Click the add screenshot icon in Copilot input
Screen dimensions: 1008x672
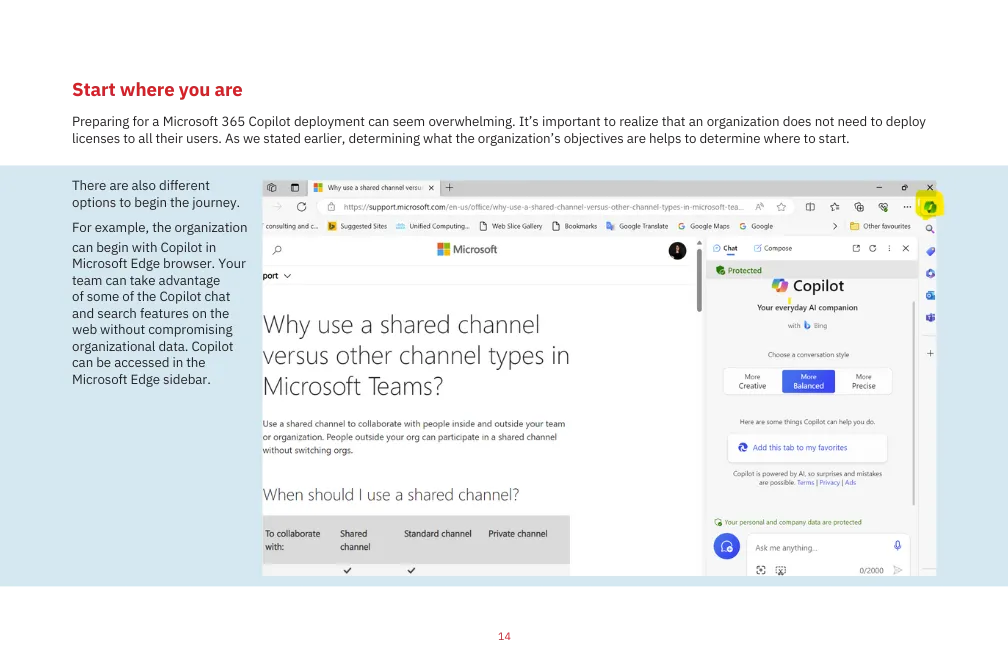pyautogui.click(x=760, y=570)
